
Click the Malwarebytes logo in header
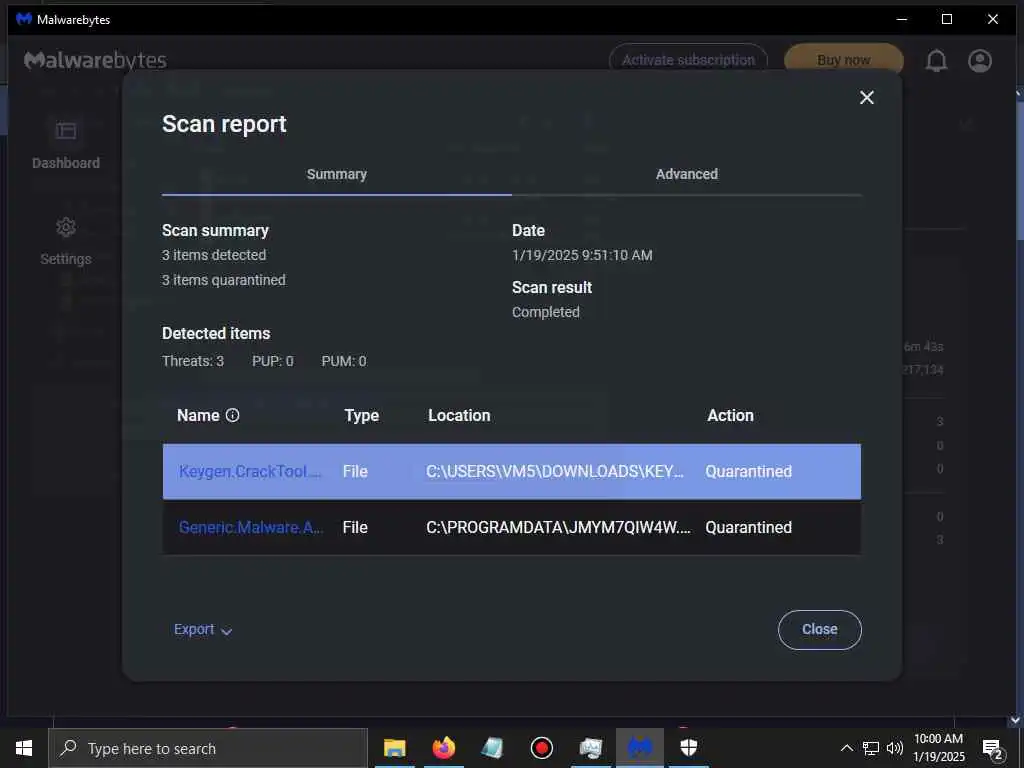click(x=95, y=60)
